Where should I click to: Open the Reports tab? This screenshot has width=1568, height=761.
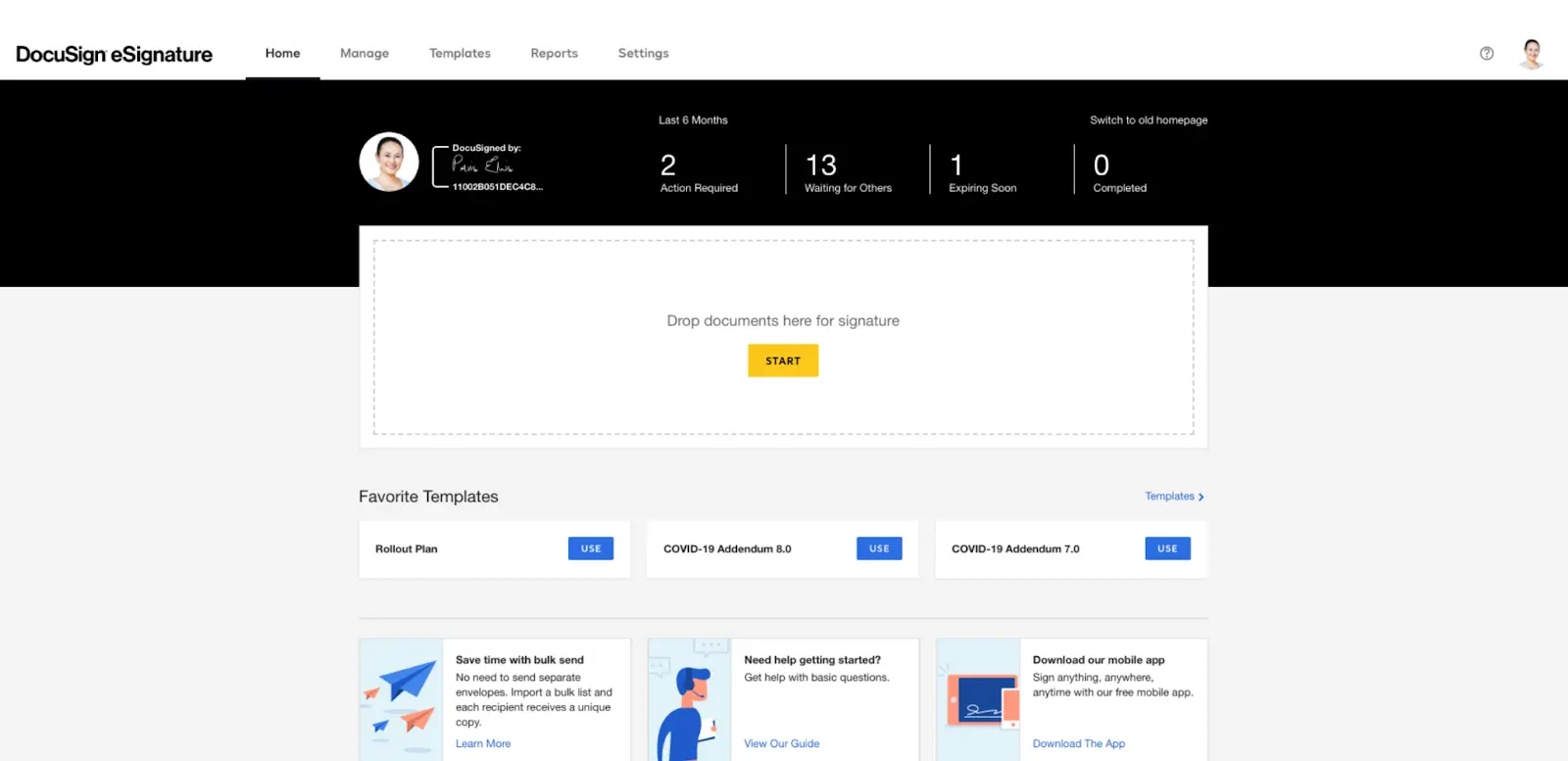[554, 53]
